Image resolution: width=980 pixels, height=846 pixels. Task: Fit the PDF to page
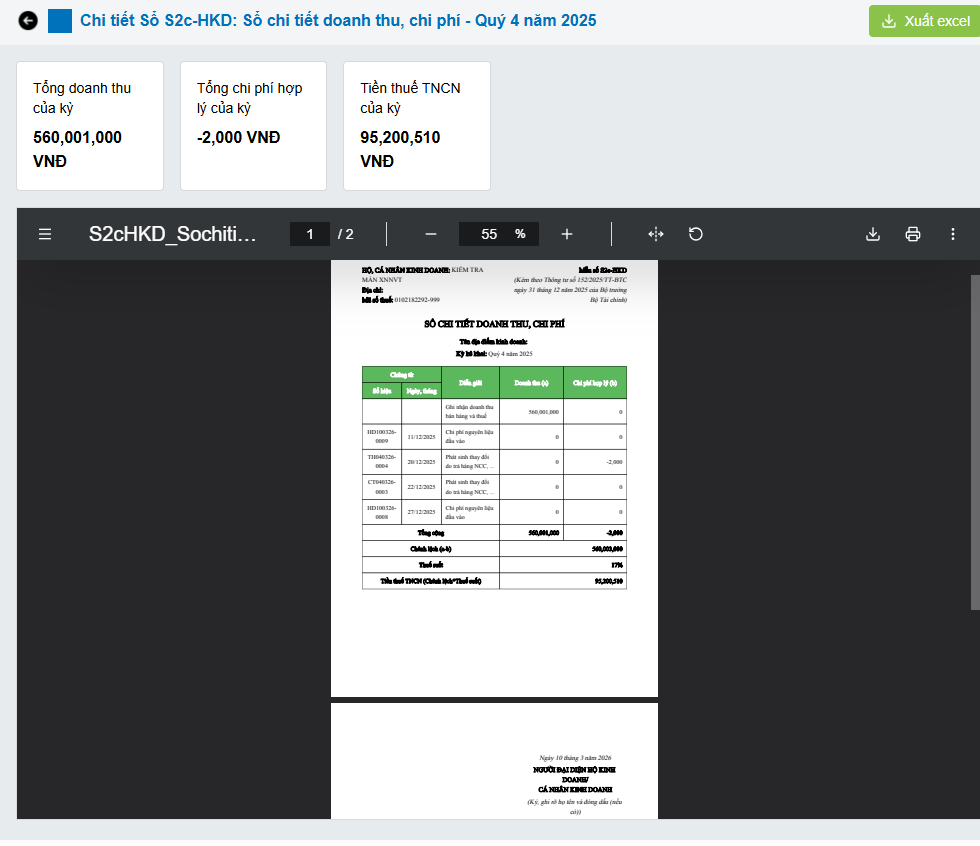coord(656,234)
